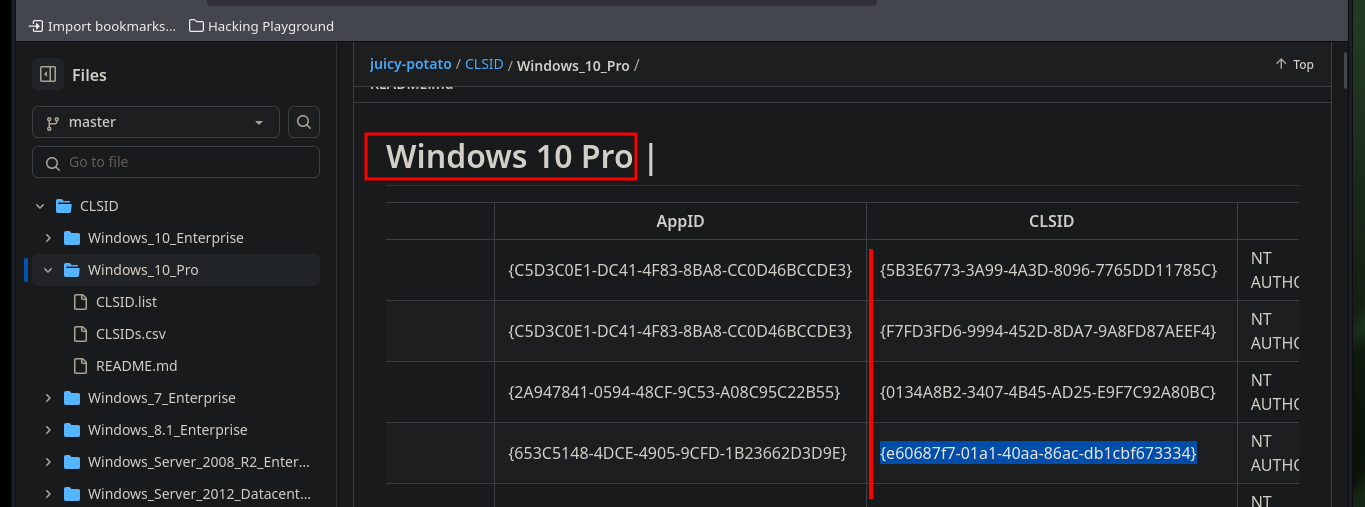Open Windows_10_Enterprise folder
1365x507 pixels.
click(x=166, y=238)
